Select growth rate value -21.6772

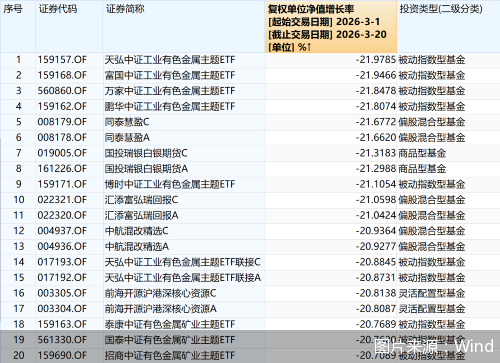[376, 122]
